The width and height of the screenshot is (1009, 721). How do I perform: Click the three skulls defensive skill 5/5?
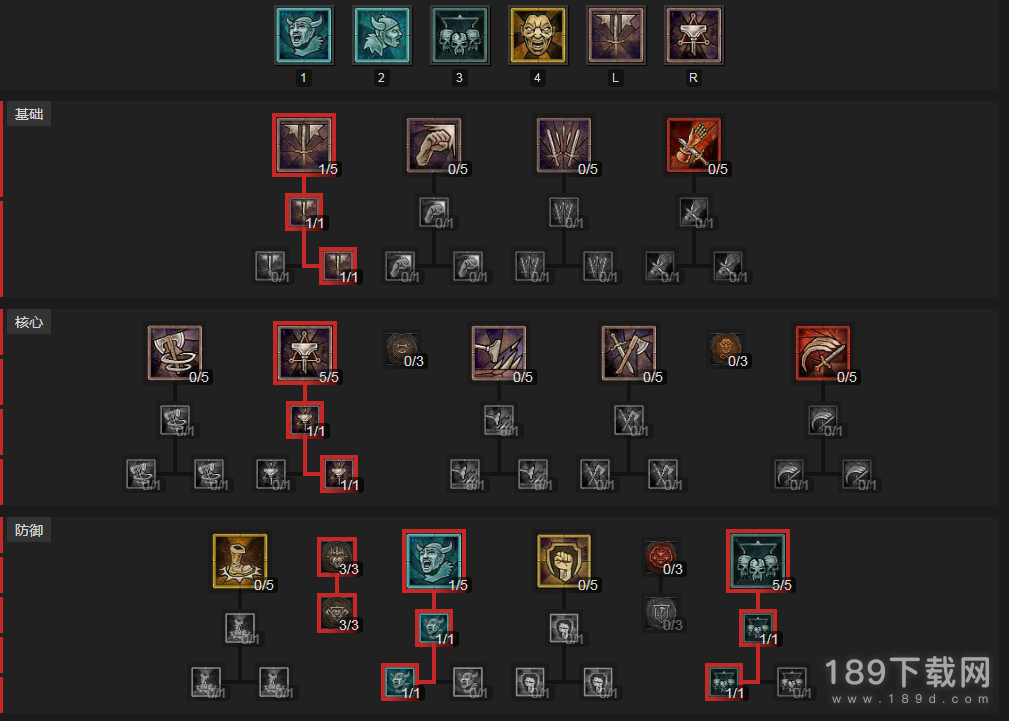[758, 561]
